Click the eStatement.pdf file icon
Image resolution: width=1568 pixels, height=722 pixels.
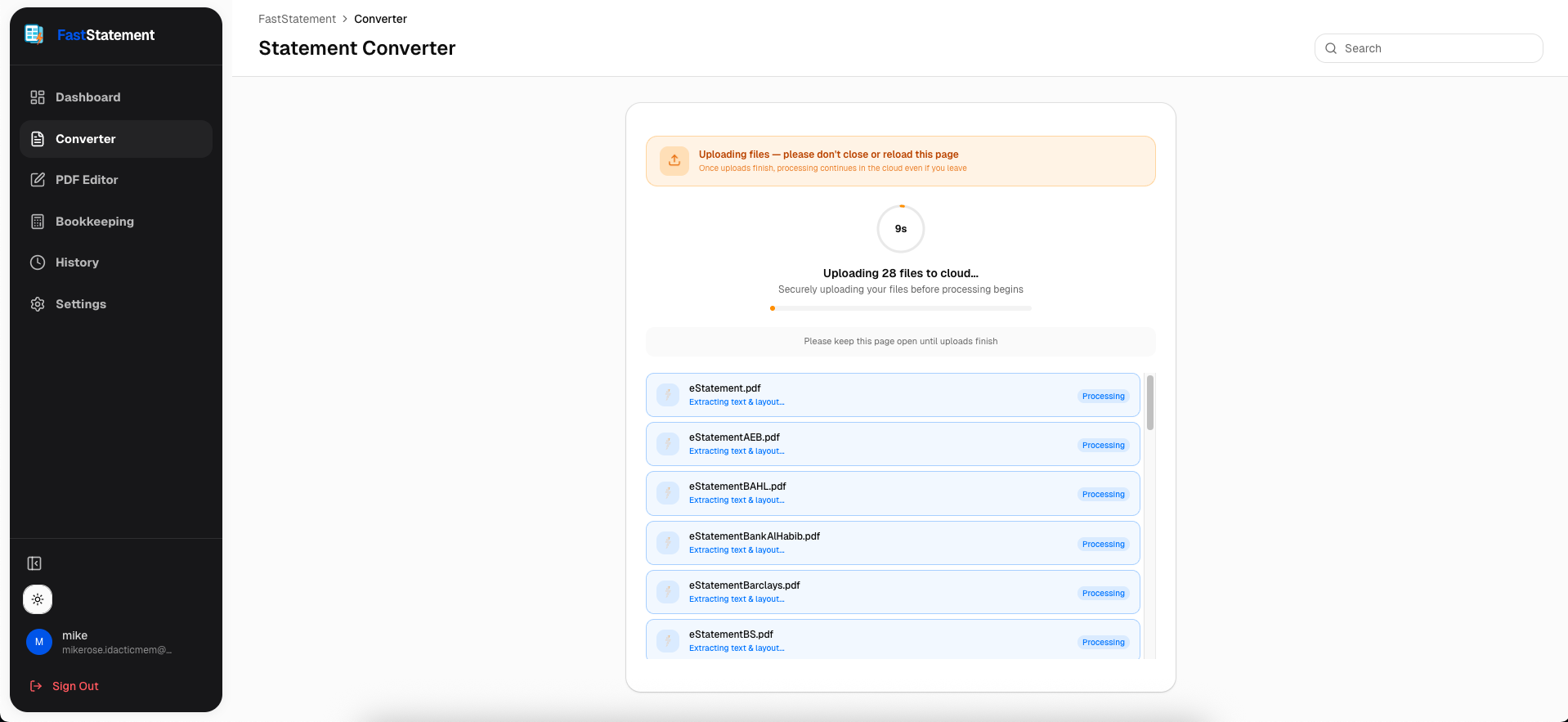[668, 395]
